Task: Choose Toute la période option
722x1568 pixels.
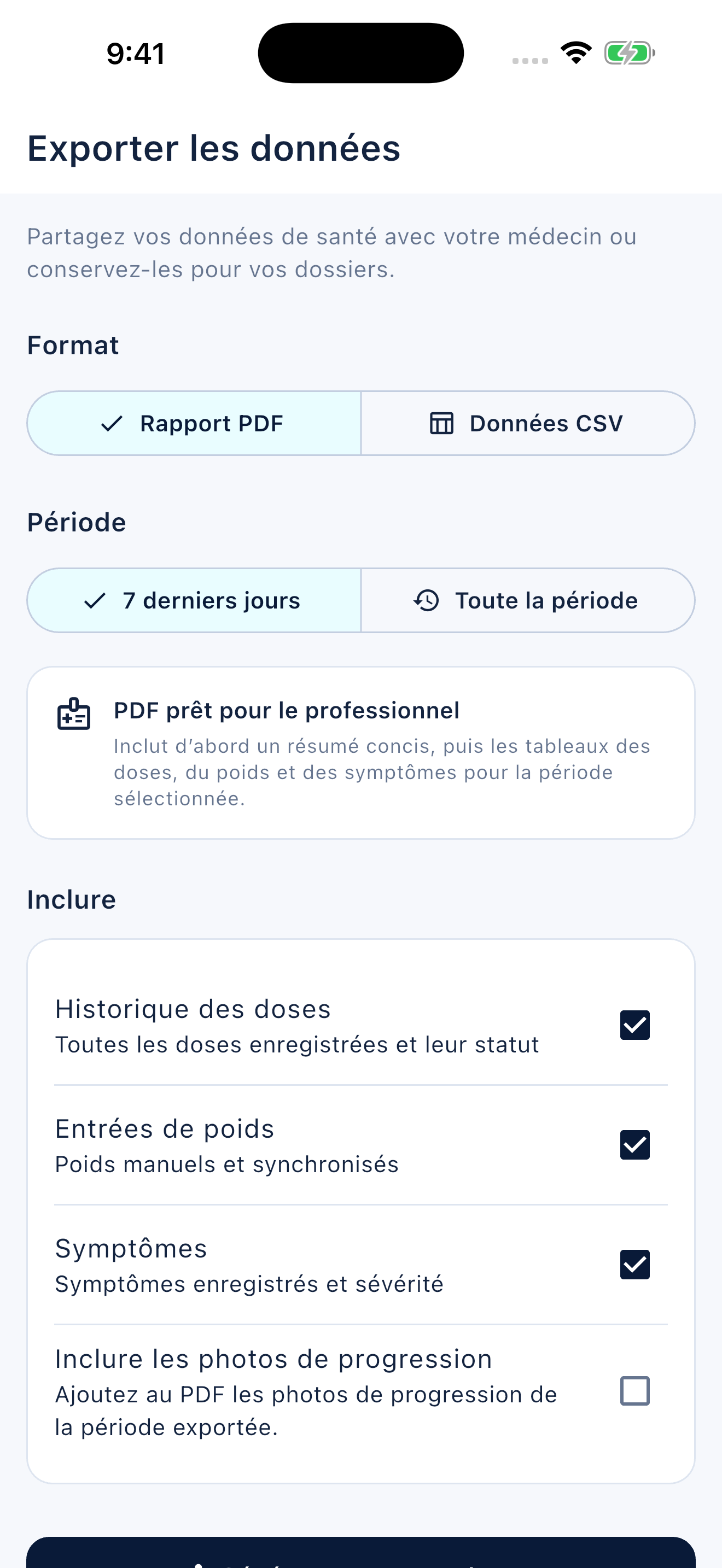Action: [528, 600]
